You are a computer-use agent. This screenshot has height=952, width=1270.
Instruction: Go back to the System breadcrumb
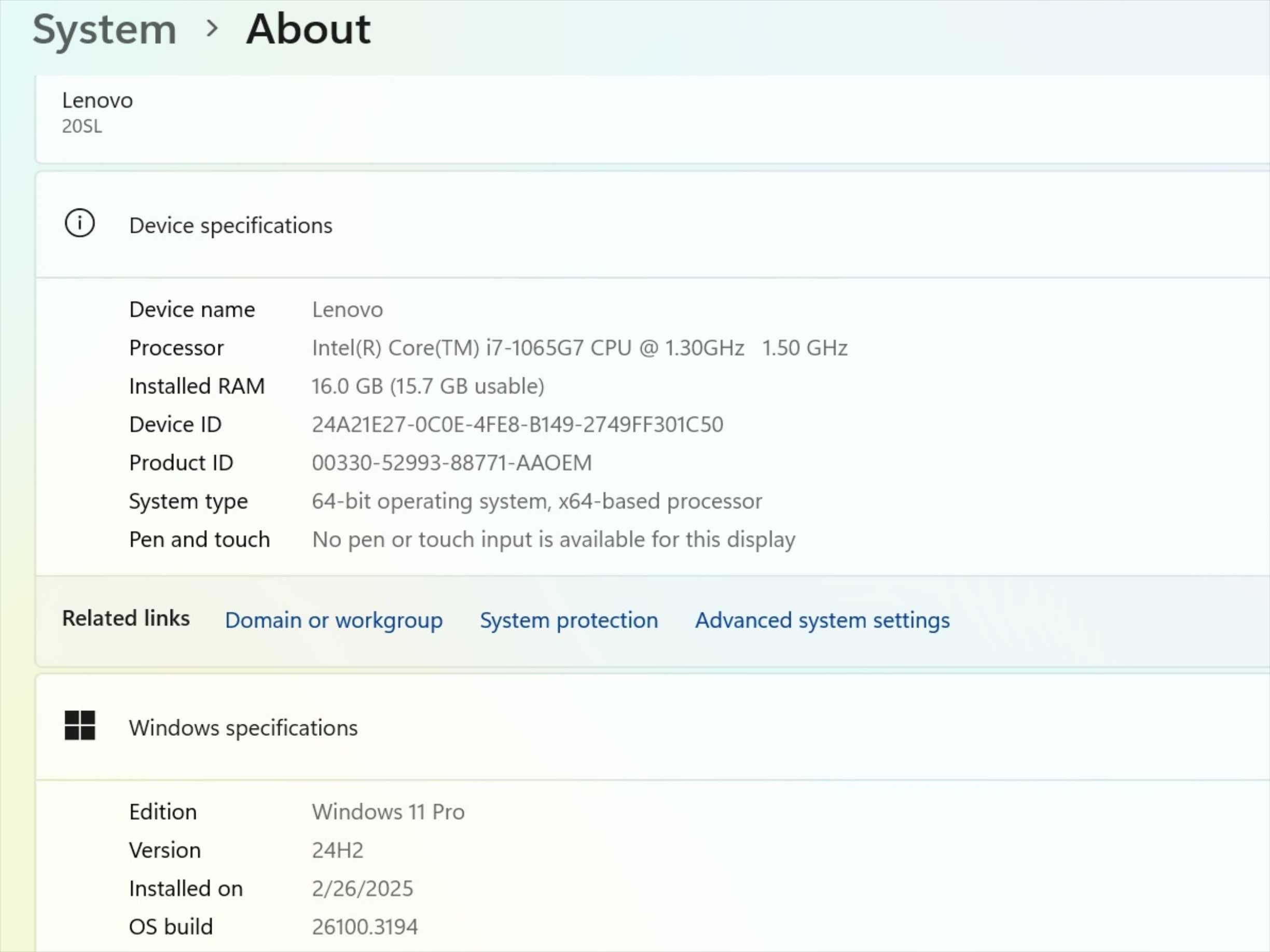coord(104,30)
